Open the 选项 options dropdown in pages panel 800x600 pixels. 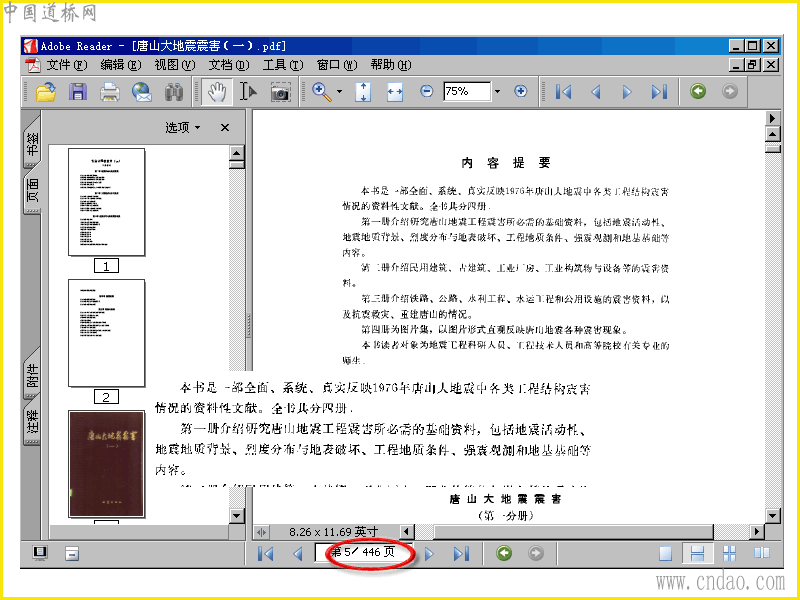(182, 127)
